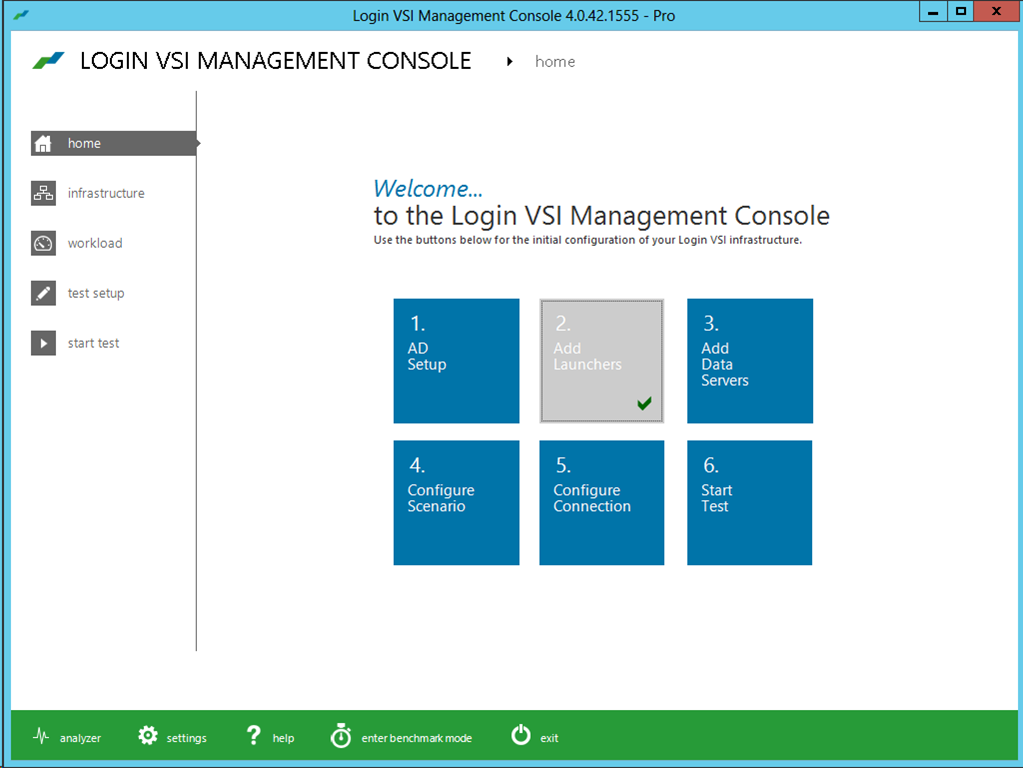Click the help question mark icon

pos(253,736)
